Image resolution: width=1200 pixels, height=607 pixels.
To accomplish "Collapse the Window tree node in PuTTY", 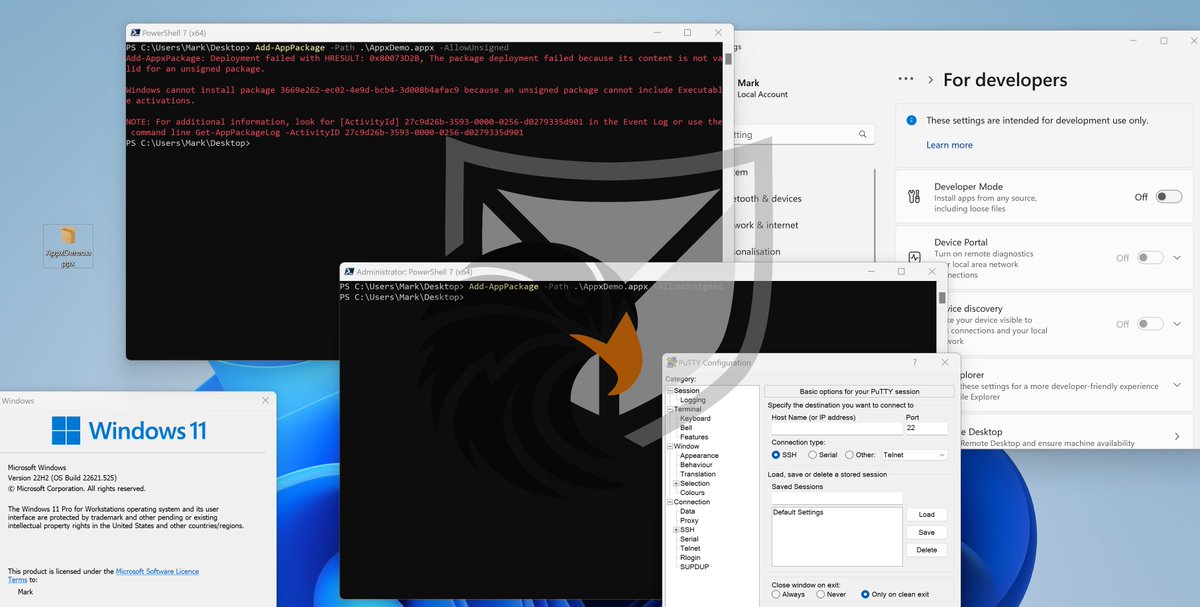I will point(670,446).
